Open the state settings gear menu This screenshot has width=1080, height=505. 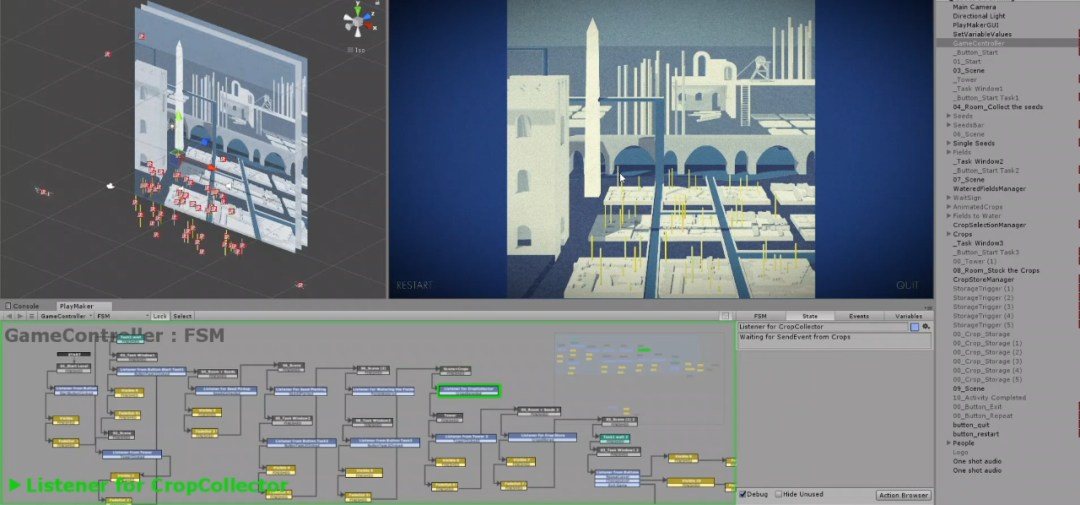tap(926, 327)
